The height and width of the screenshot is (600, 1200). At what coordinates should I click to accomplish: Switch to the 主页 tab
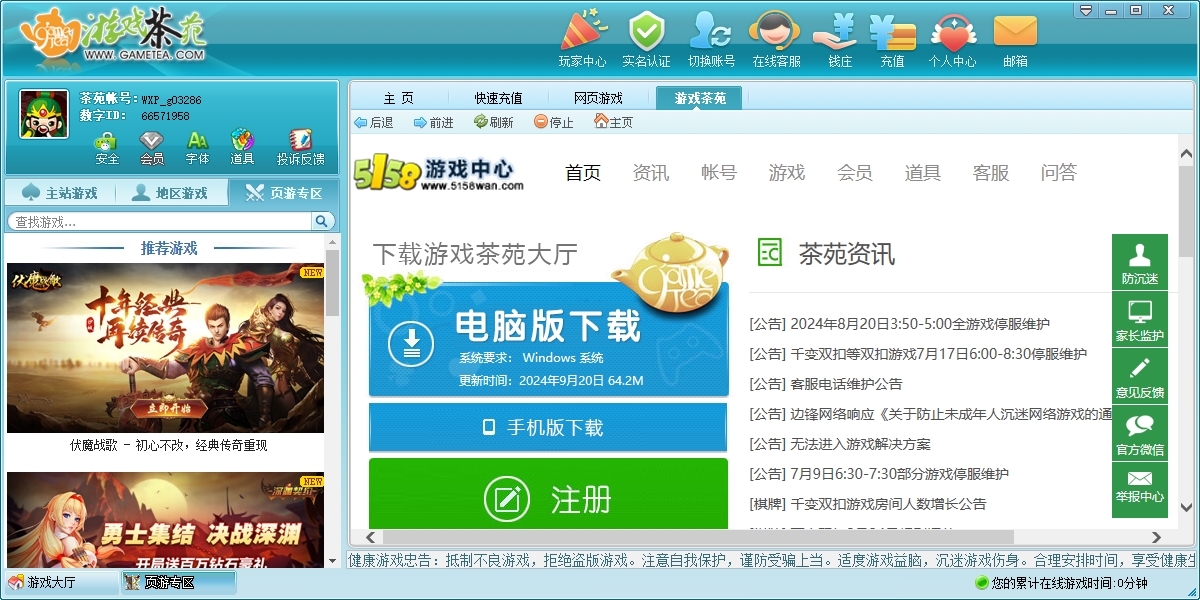pyautogui.click(x=399, y=98)
